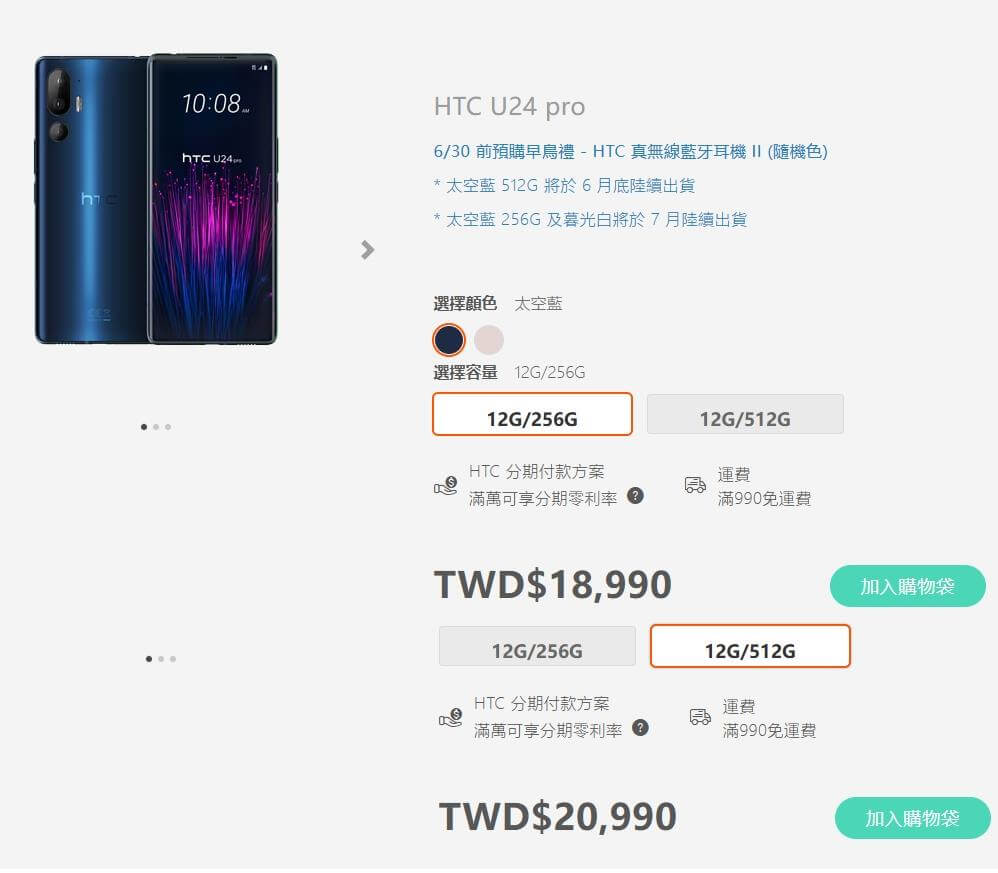The height and width of the screenshot is (873, 998).
Task: Click lower installment plan question mark icon
Action: pyautogui.click(x=640, y=728)
